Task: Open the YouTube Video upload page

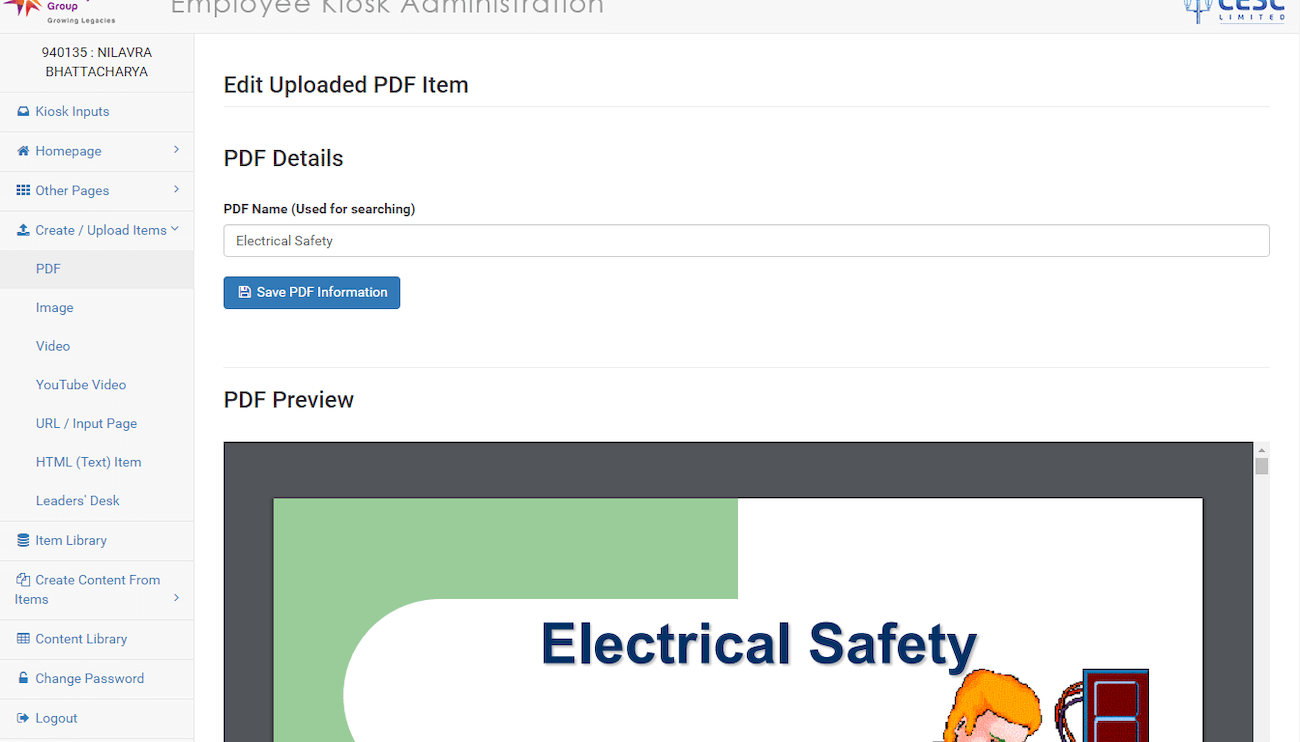Action: point(81,385)
